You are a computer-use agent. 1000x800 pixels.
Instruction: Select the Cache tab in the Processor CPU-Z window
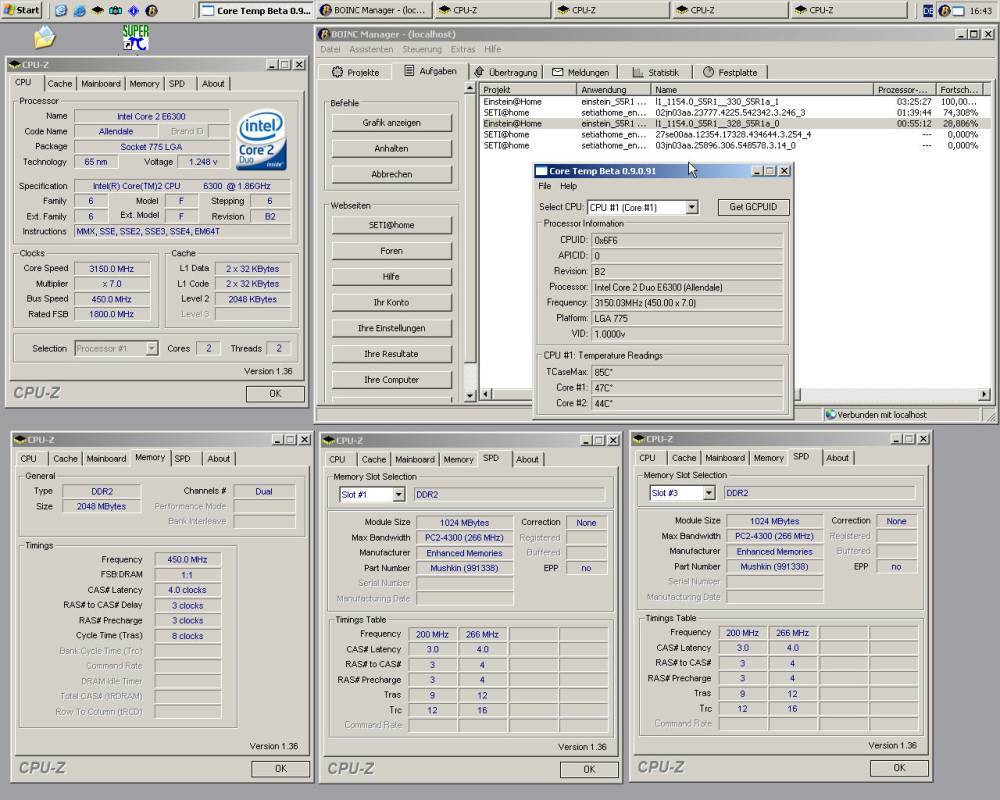pyautogui.click(x=60, y=84)
